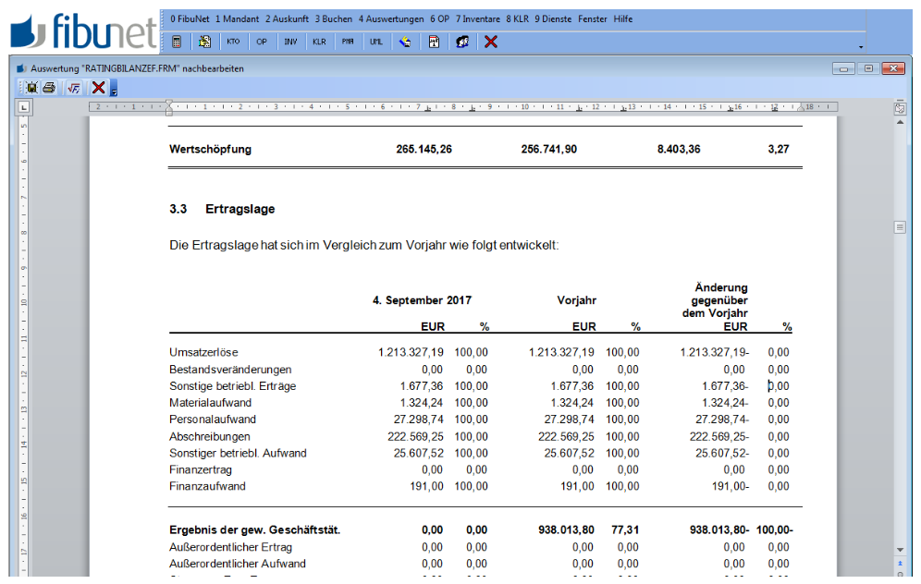Screen dimensions: 921x584
Task: Click the value 265.145,26 in Wertschöpfung row
Action: pyautogui.click(x=424, y=149)
